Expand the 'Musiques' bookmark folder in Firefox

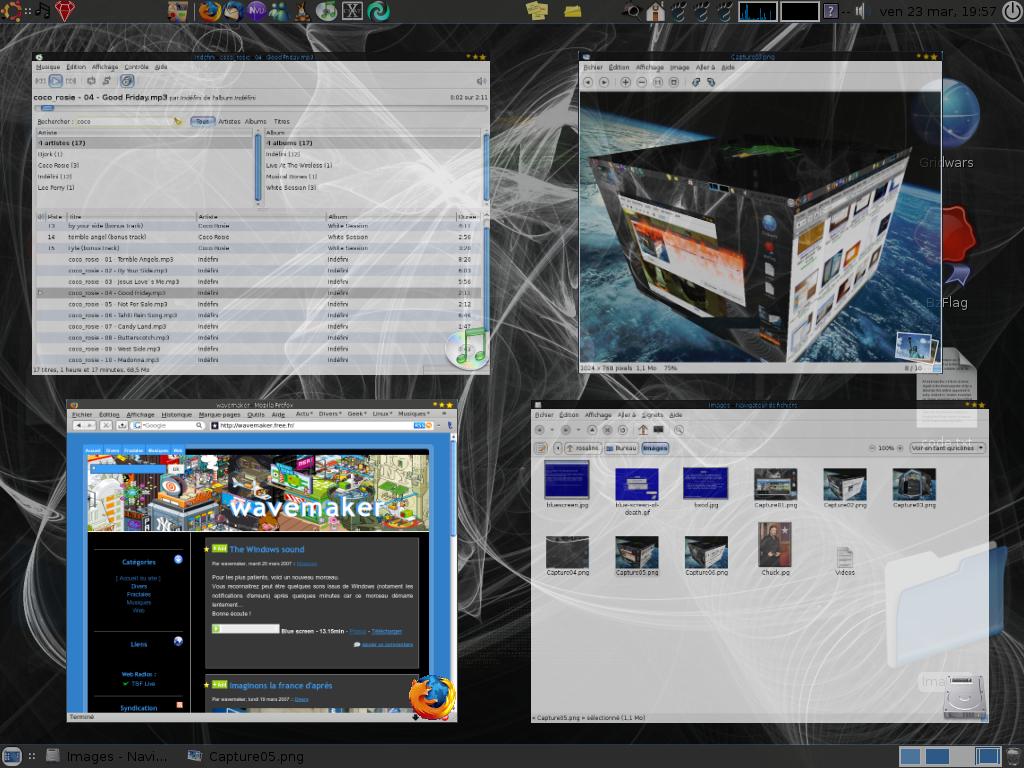pyautogui.click(x=414, y=414)
